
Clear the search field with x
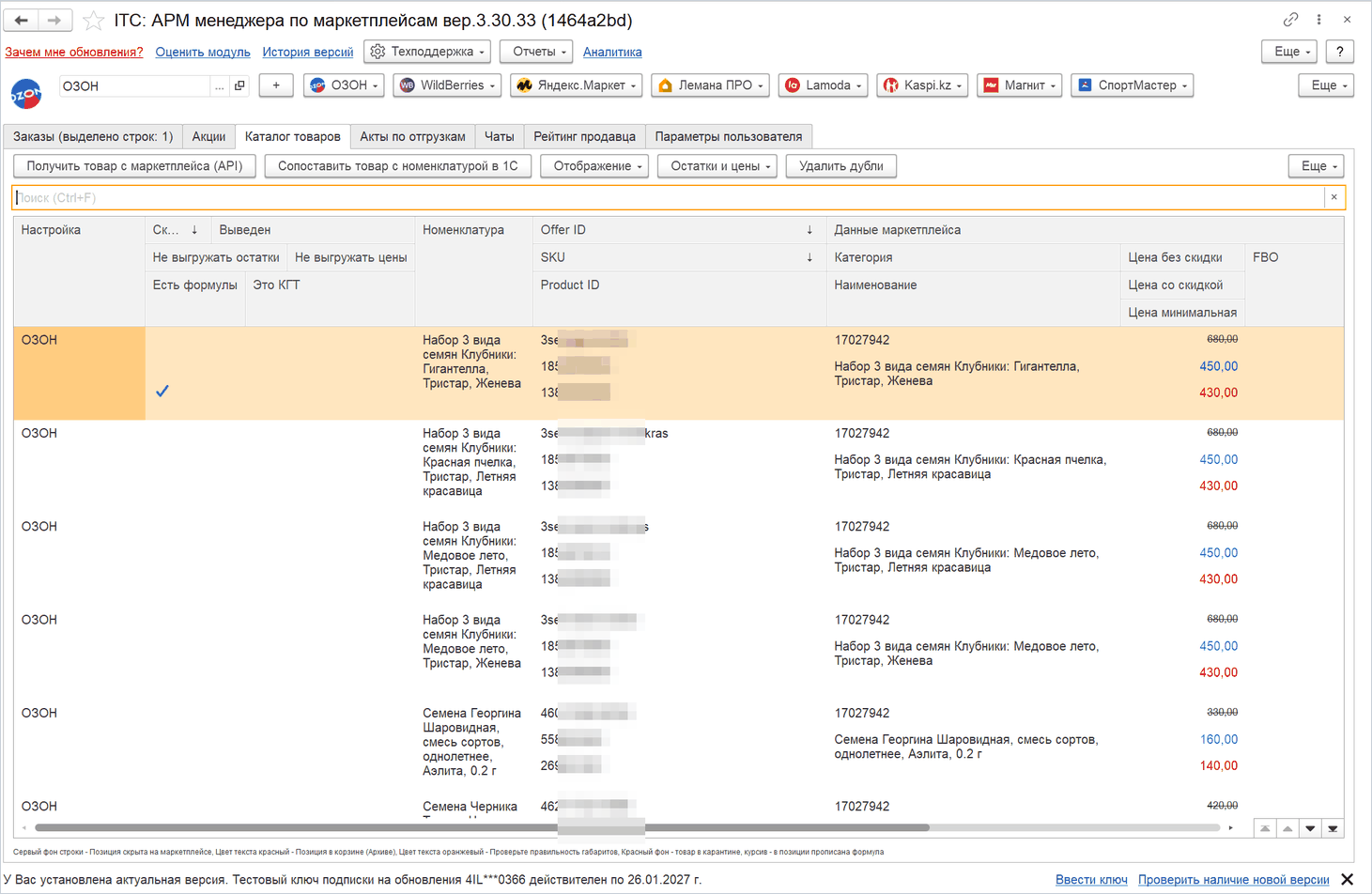[1333, 197]
